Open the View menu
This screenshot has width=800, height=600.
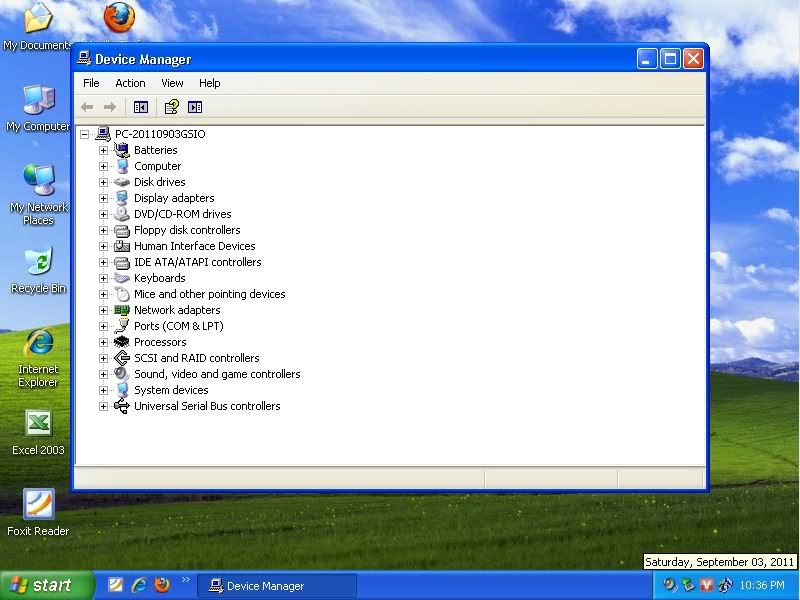(172, 83)
